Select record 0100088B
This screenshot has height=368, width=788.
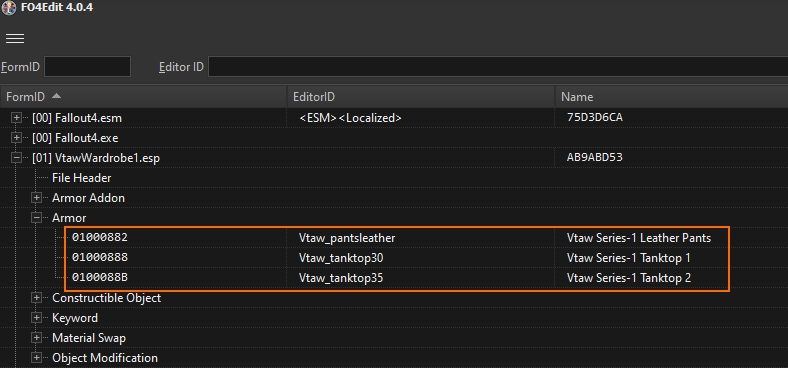(100, 277)
